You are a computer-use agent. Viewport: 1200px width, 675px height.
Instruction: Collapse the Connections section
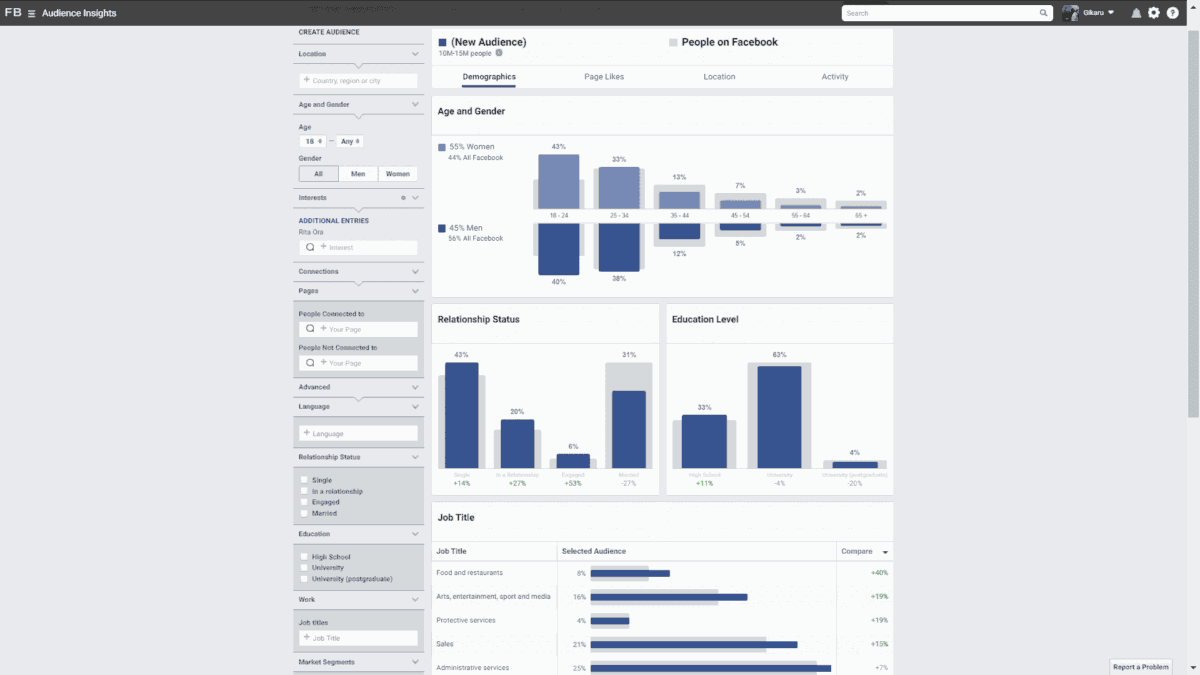(415, 272)
